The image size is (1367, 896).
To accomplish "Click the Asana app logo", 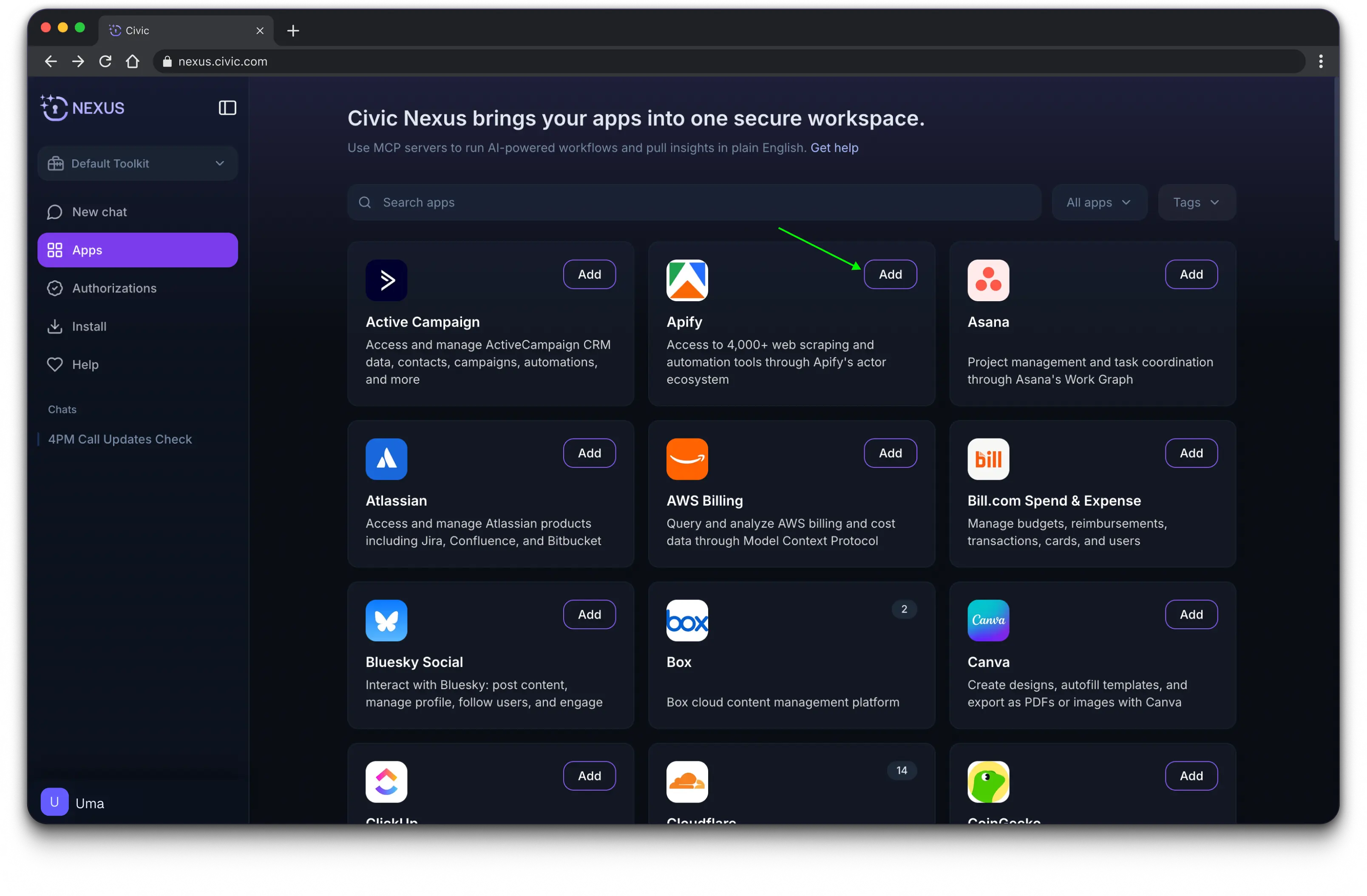I will 988,280.
